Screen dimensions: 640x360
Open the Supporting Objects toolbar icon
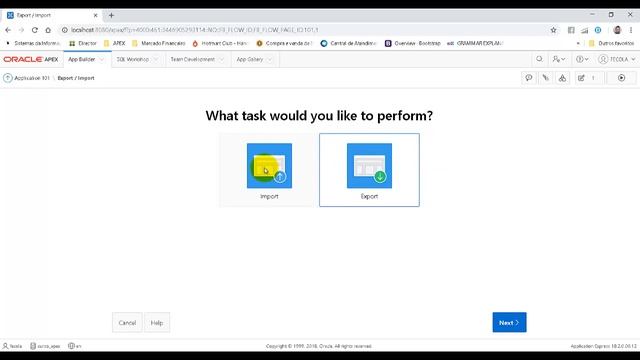point(546,78)
